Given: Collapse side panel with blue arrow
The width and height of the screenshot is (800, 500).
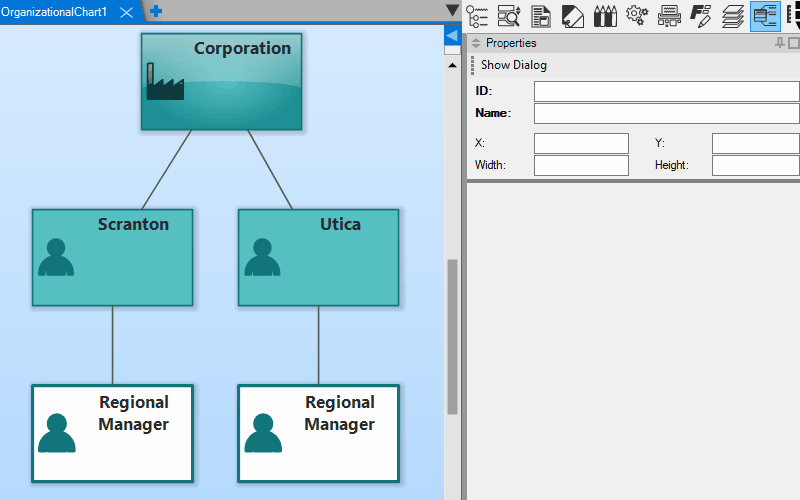Looking at the screenshot, I should click(x=451, y=36).
